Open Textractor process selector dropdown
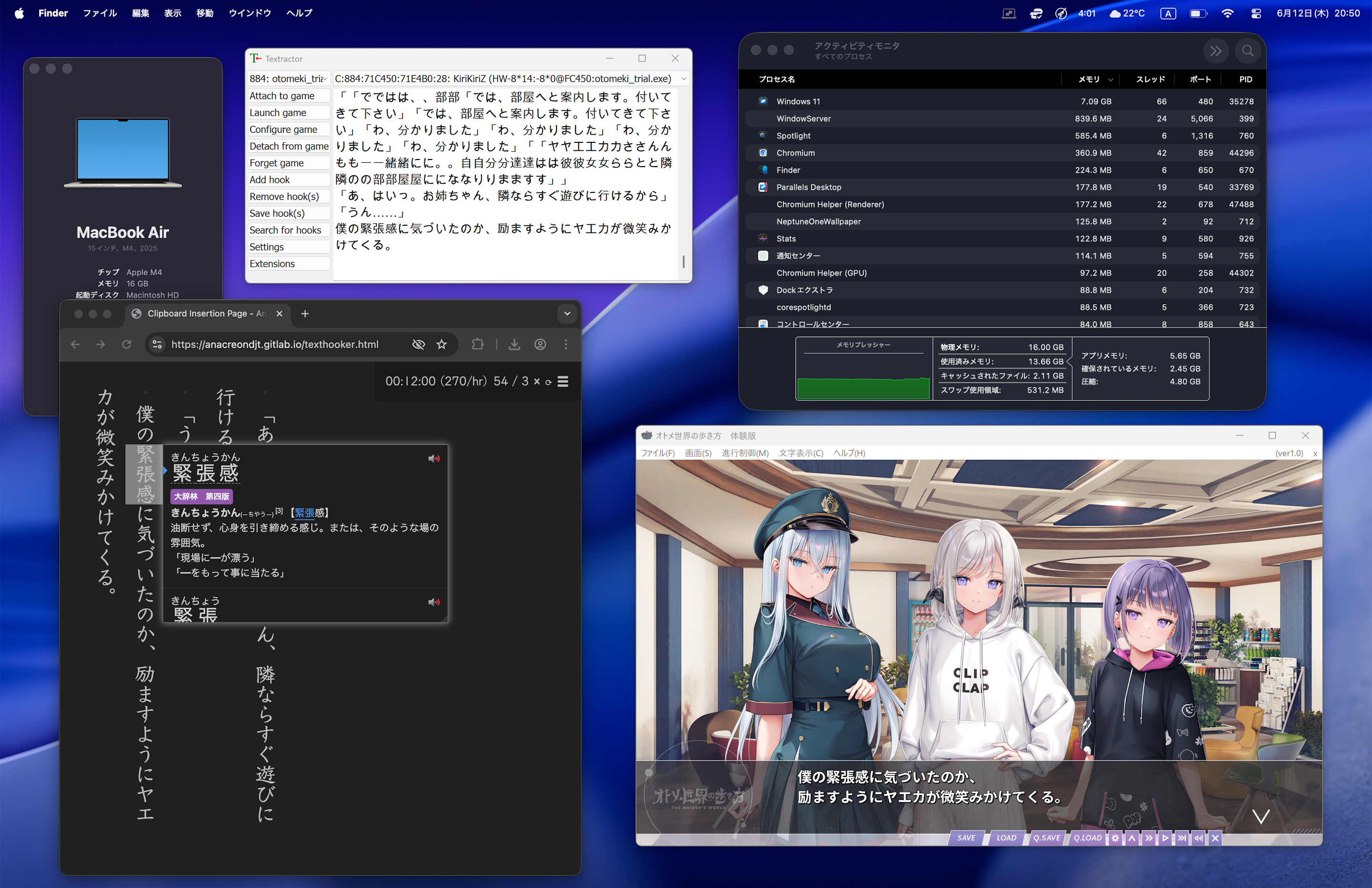 [288, 79]
